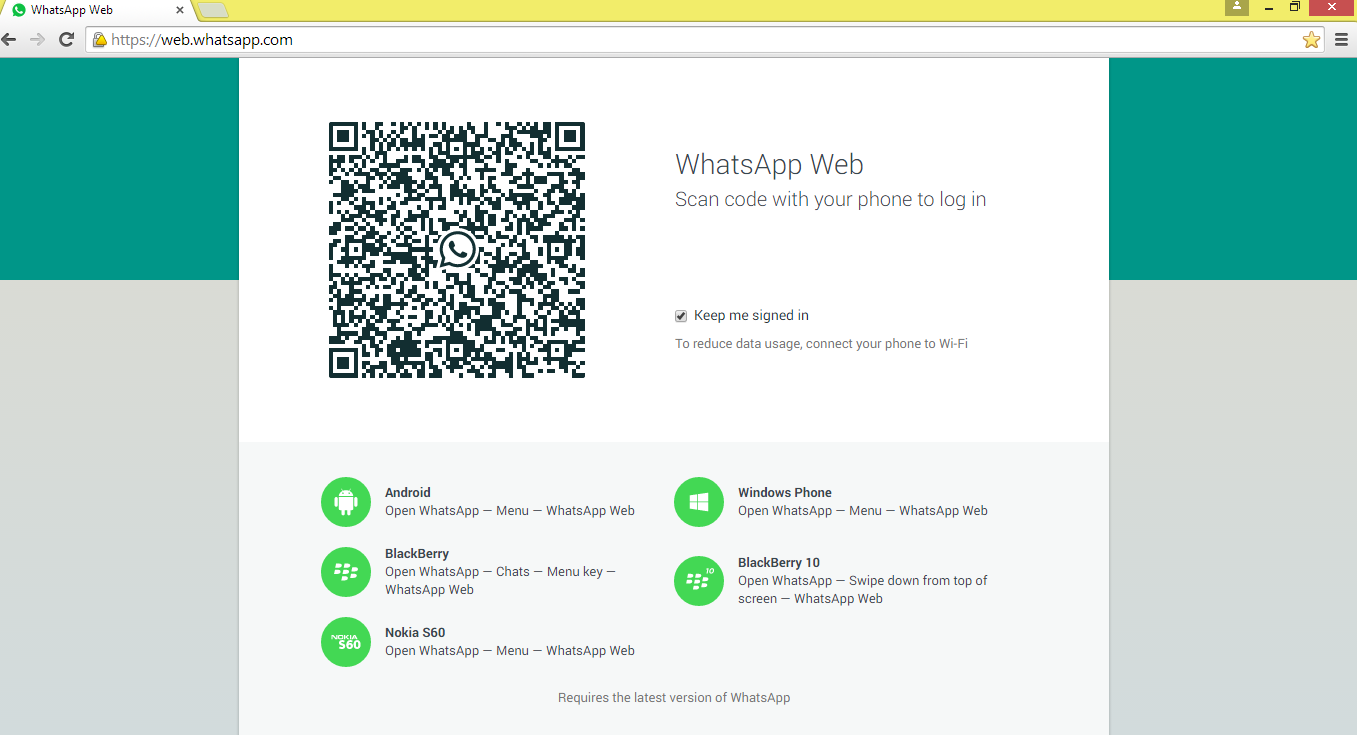Image resolution: width=1357 pixels, height=735 pixels.
Task: Click the BlackBerry logo icon
Action: point(346,572)
